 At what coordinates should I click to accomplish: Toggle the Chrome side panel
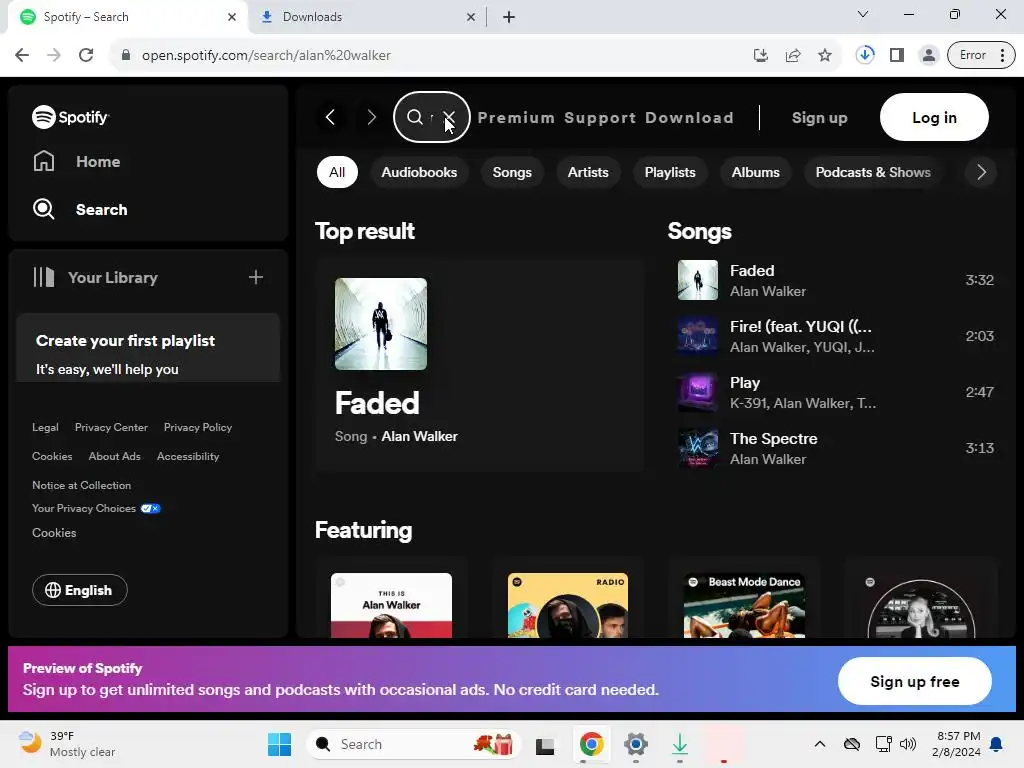coord(897,55)
